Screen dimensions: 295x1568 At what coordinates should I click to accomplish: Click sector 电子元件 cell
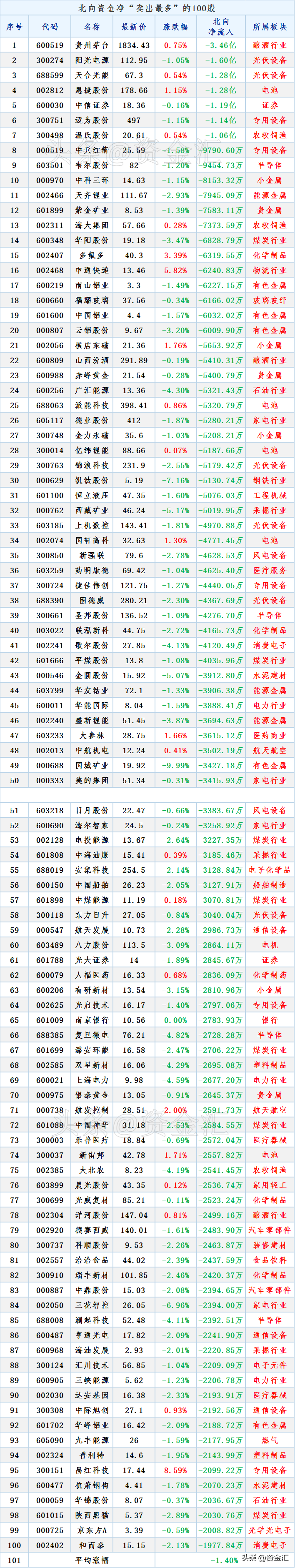pos(270,1365)
